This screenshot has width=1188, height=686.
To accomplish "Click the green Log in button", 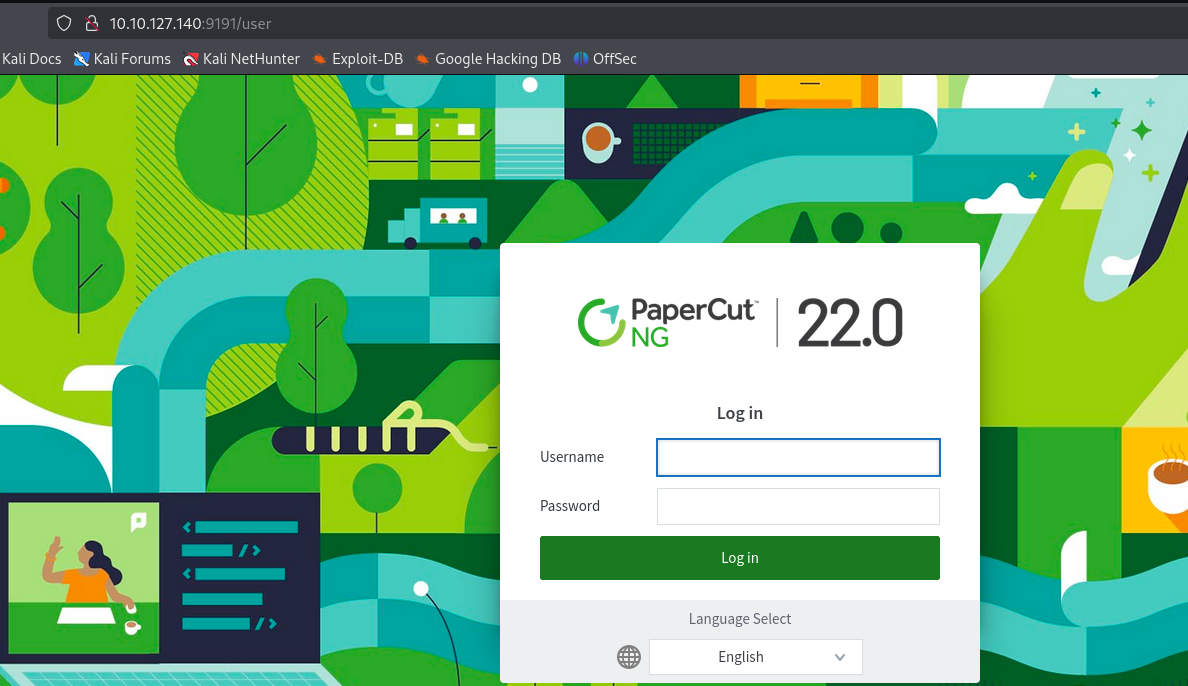I will coord(739,558).
